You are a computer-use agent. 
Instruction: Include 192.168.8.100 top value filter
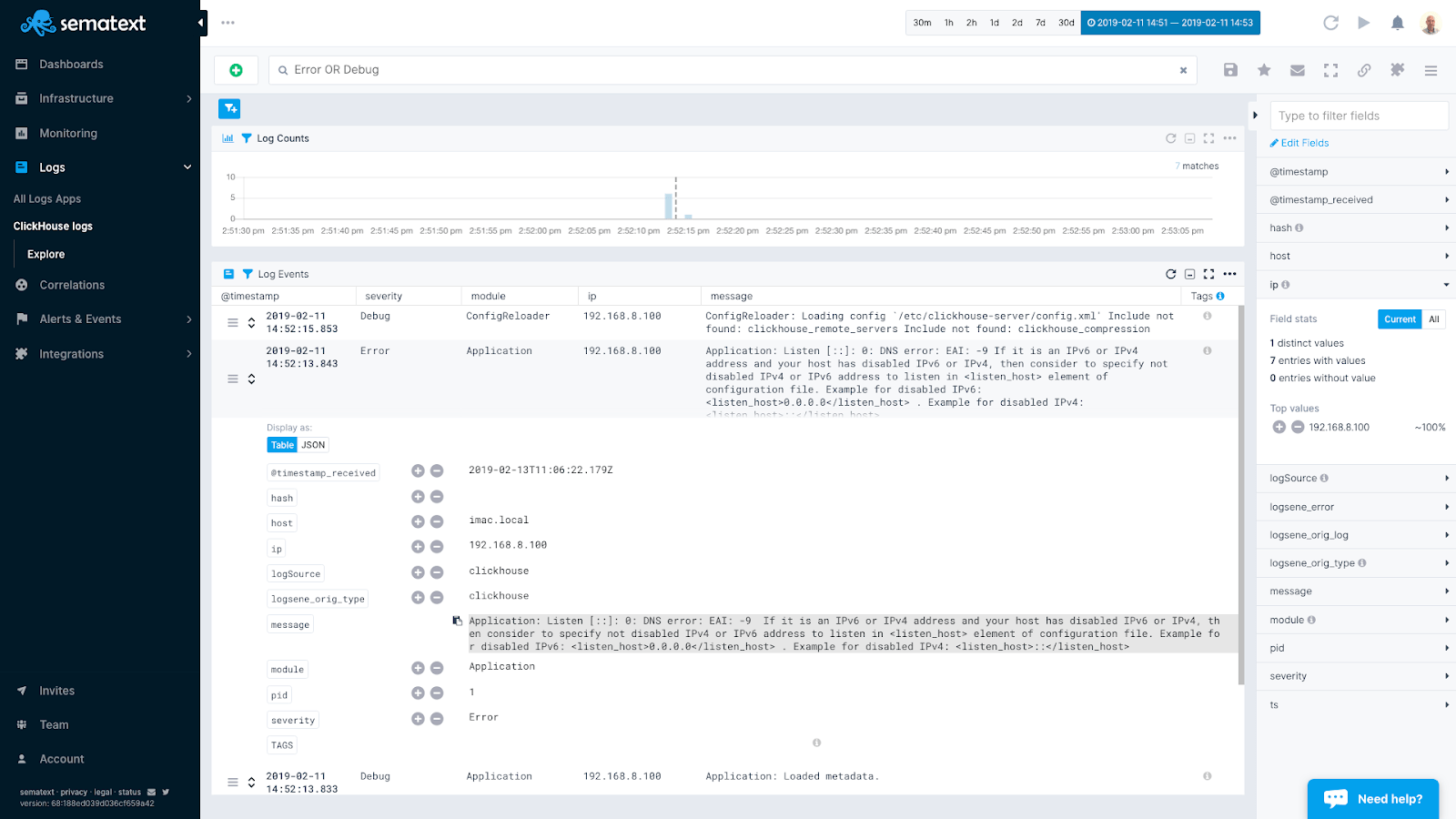(x=1279, y=427)
